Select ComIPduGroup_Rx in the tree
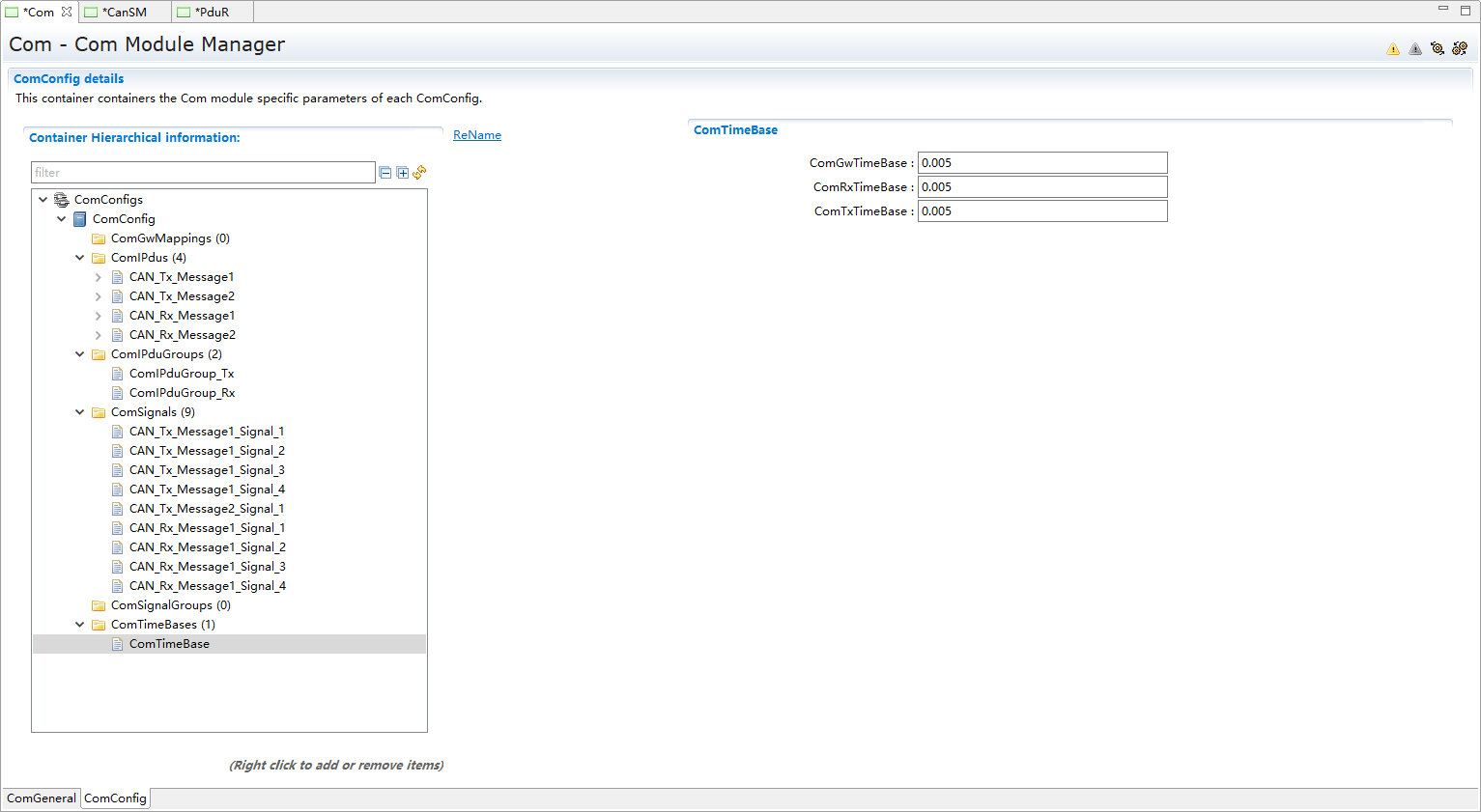Viewport: 1481px width, 812px height. 182,393
